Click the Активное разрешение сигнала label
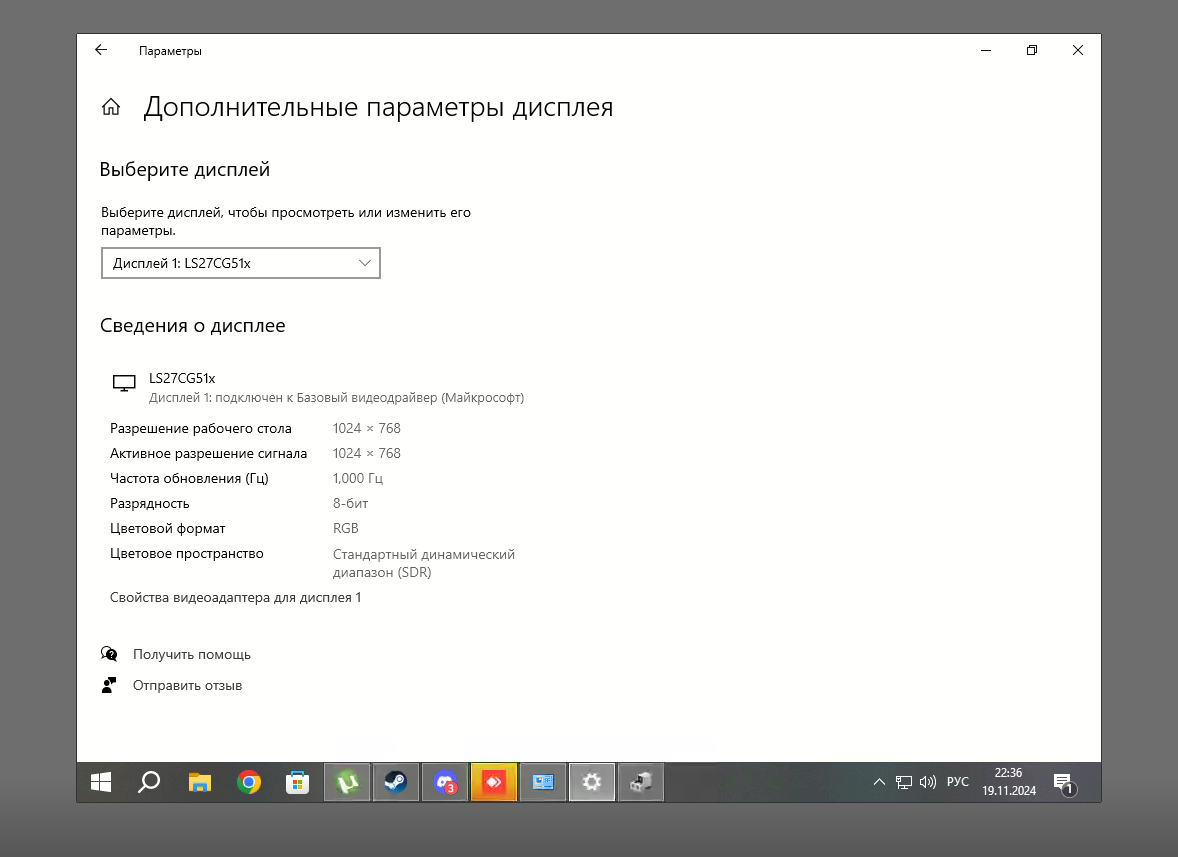Viewport: 1178px width, 857px height. point(208,454)
